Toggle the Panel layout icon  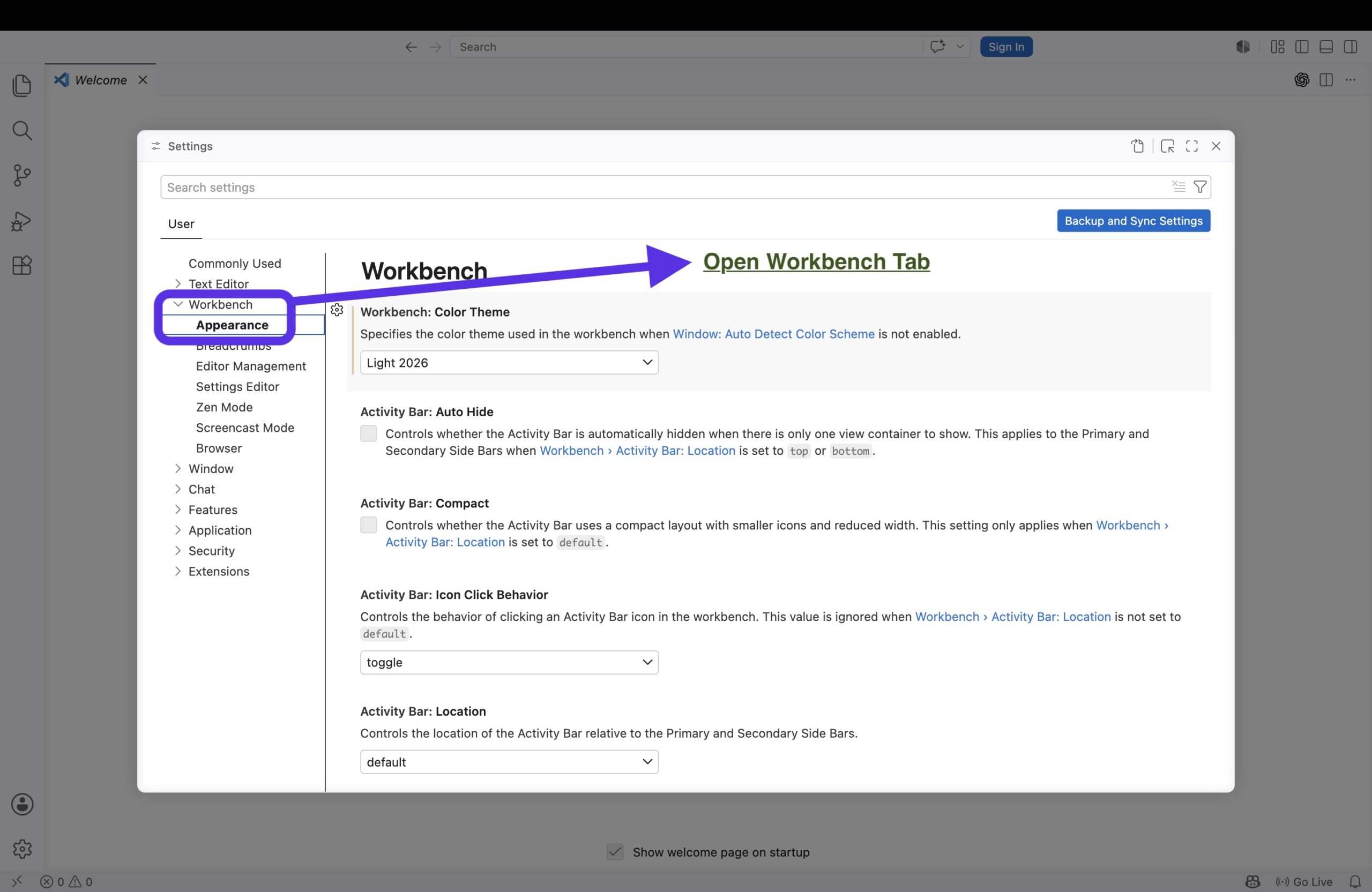click(1326, 47)
